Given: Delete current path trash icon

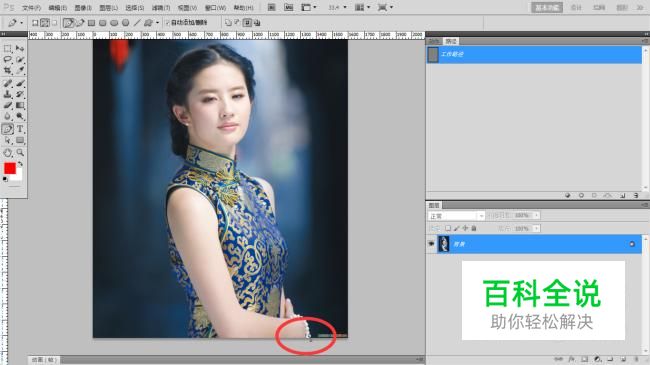Looking at the screenshot, I should click(x=636, y=195).
